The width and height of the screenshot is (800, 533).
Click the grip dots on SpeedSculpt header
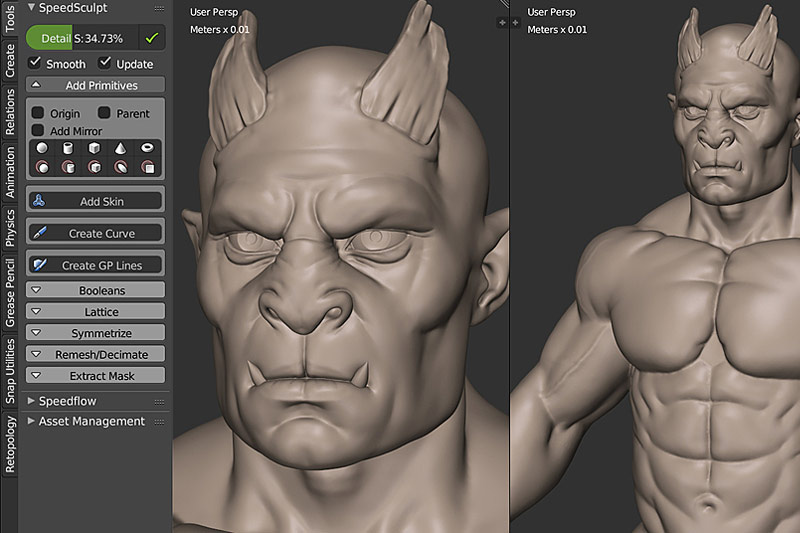pyautogui.click(x=159, y=9)
